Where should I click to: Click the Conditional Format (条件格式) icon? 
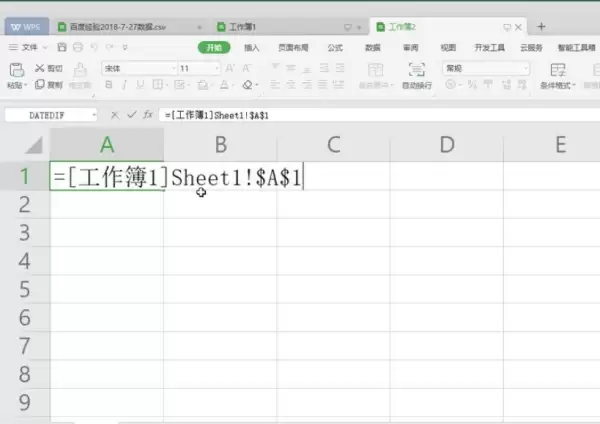coord(558,70)
